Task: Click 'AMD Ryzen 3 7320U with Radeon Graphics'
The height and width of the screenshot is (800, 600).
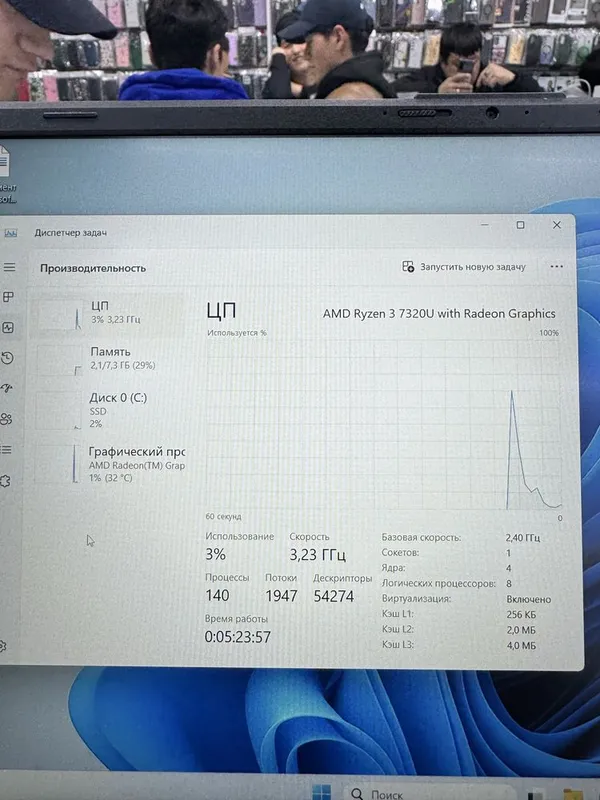Action: coord(439,313)
